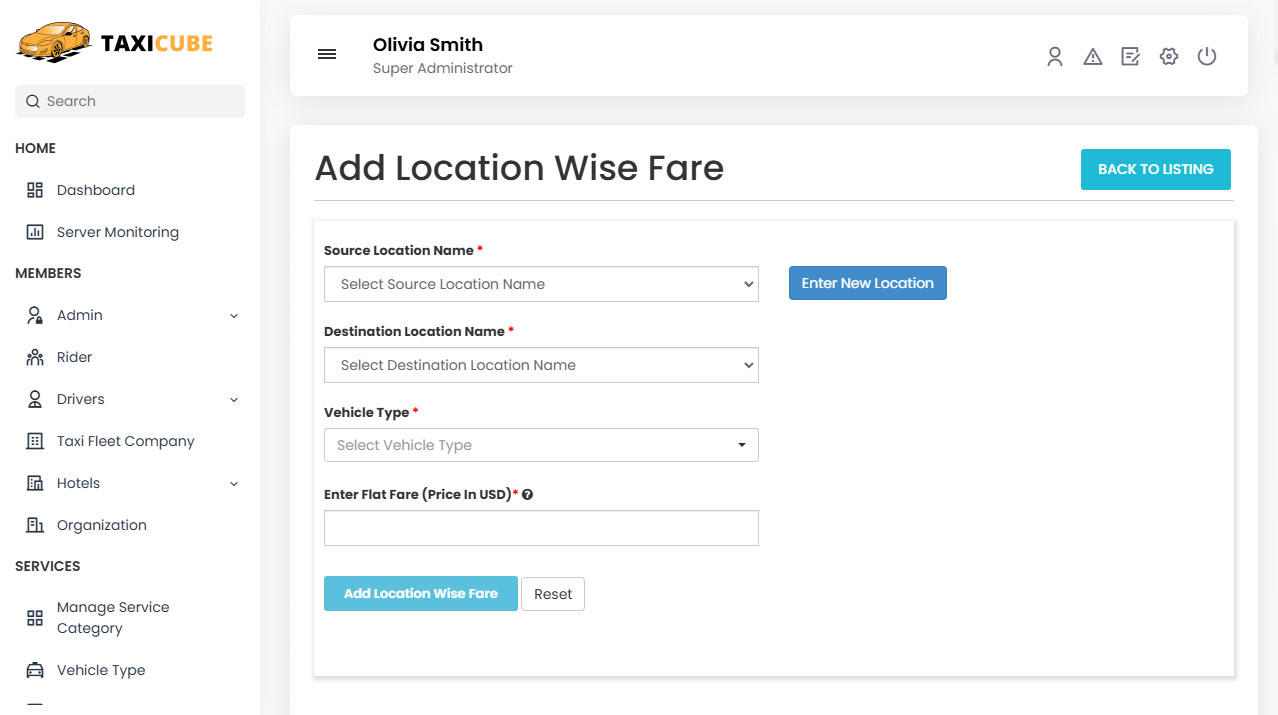Click the hamburger menu next to Olivia Smith
Viewport: 1278px width, 715px height.
pos(327,55)
